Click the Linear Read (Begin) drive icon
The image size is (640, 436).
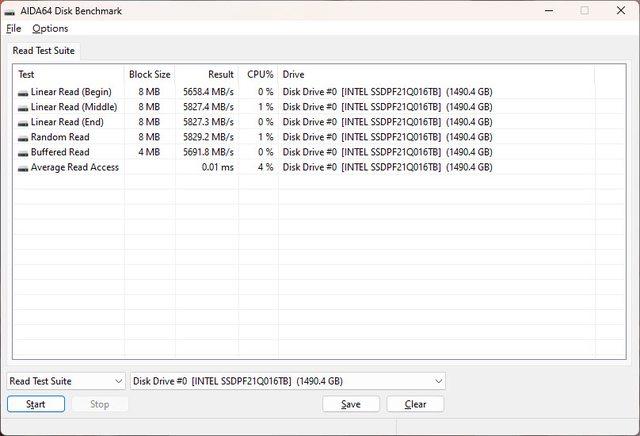coord(23,92)
